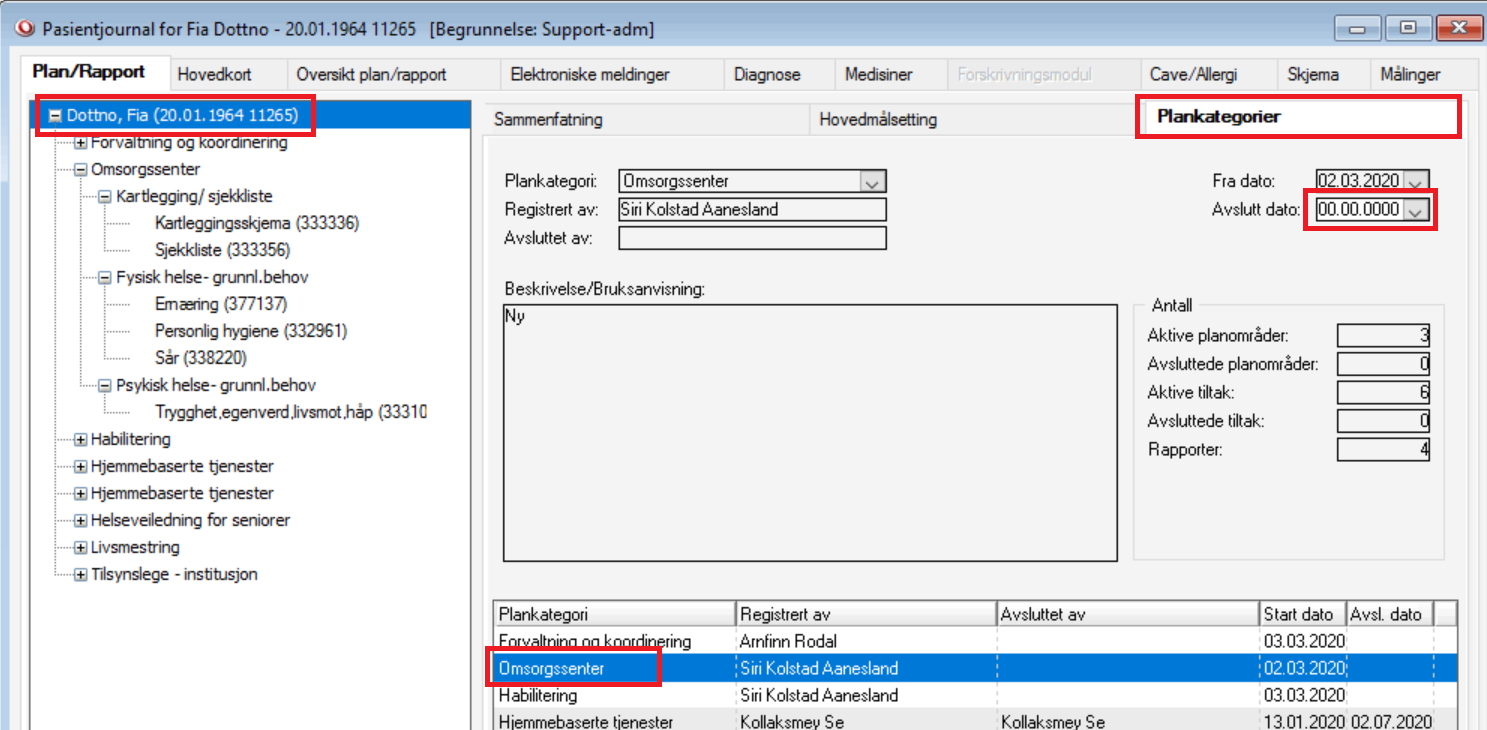Image resolution: width=1487 pixels, height=730 pixels.
Task: Collapse the Omsorgssenter tree node
Action: [81, 170]
